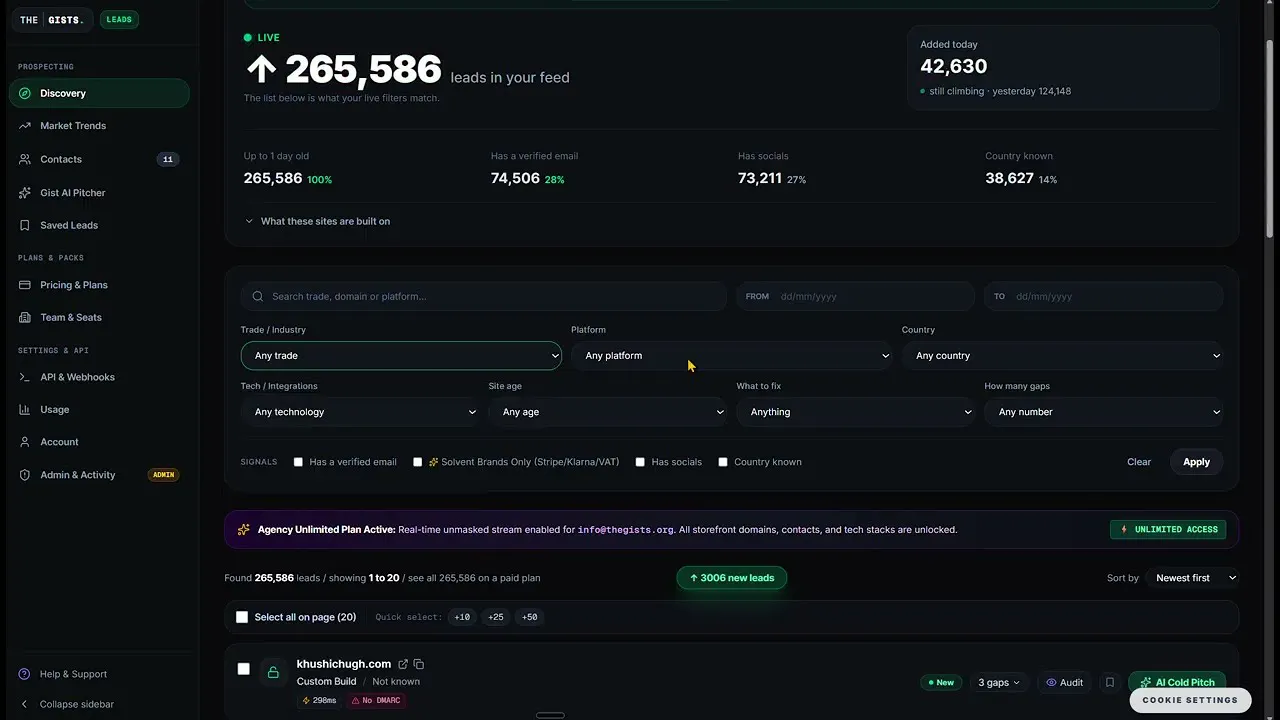
Task: Click the Help & Support icon
Action: pos(25,674)
